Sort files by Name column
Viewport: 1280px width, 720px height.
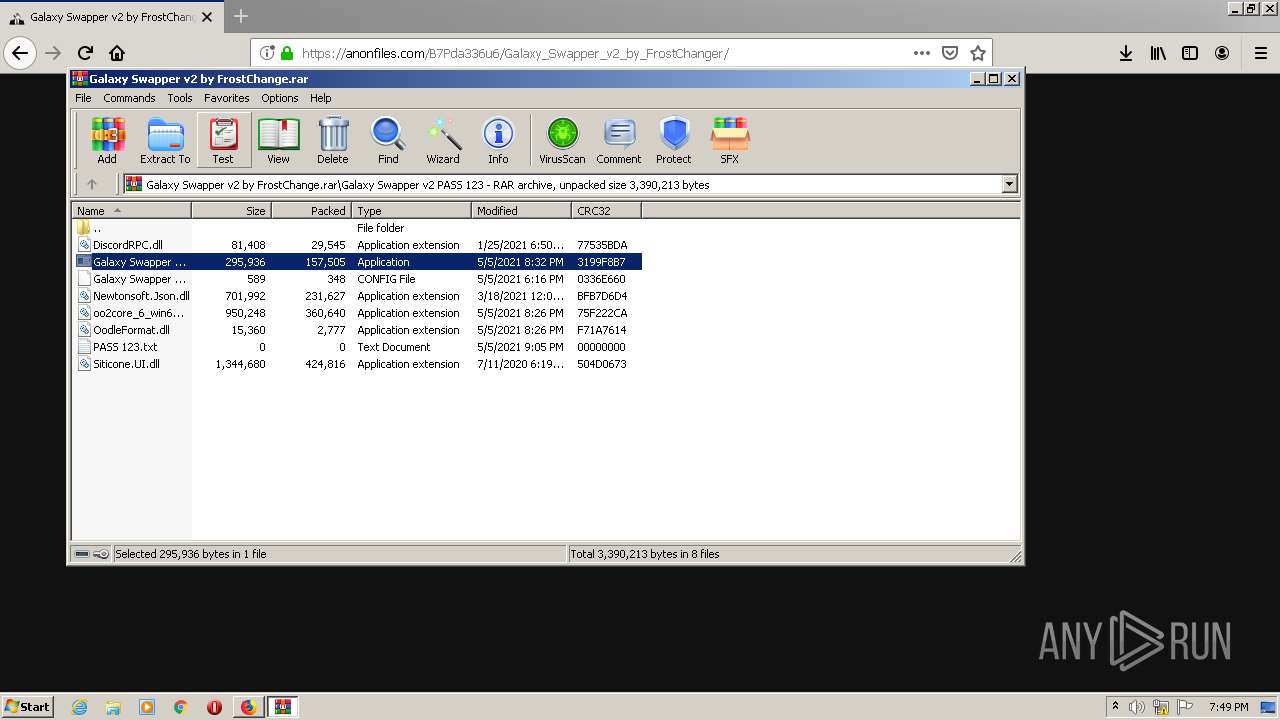coord(131,211)
